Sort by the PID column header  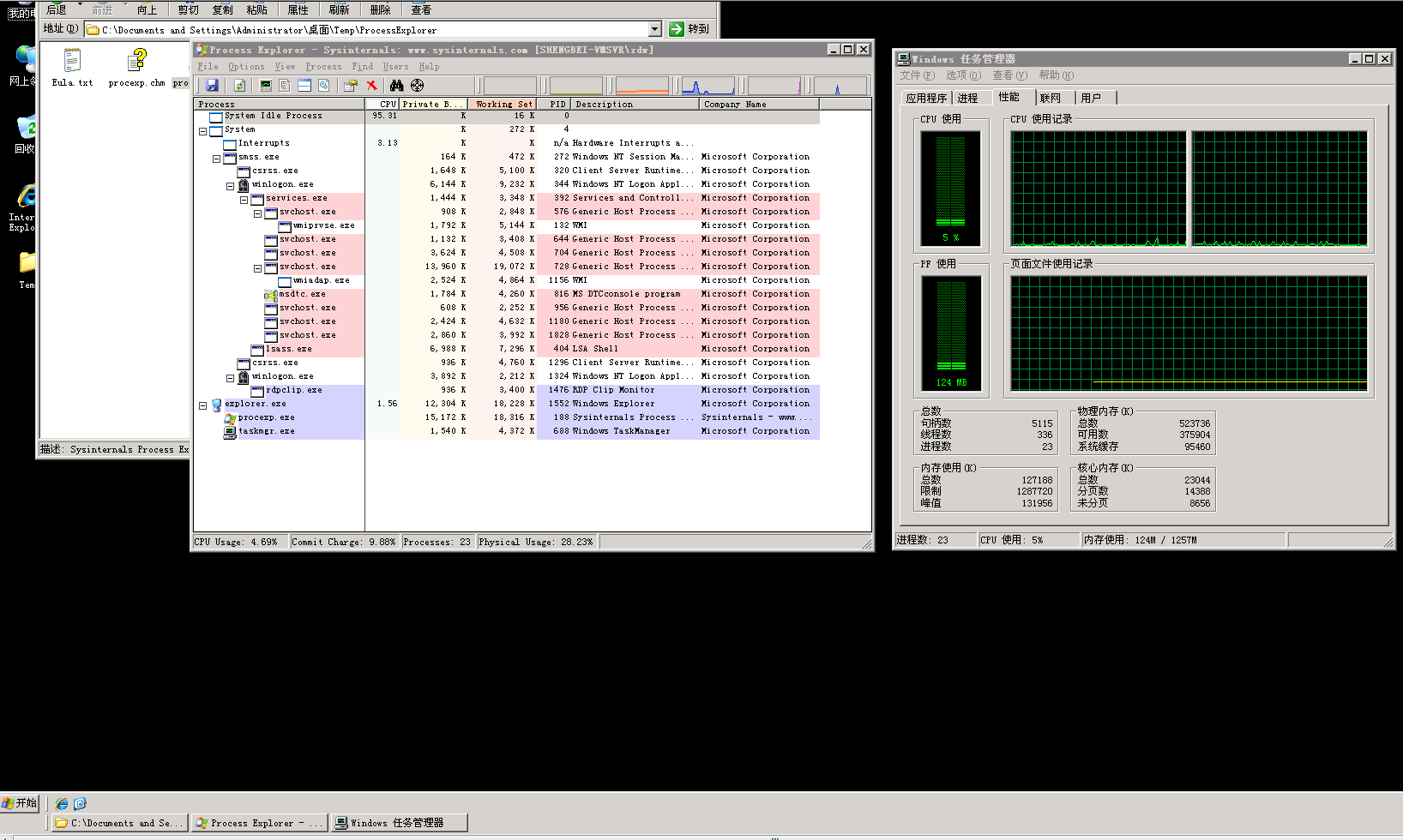tap(554, 105)
